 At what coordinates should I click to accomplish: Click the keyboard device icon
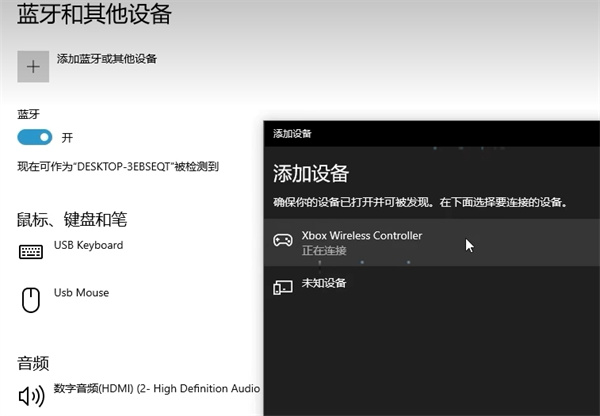(x=32, y=251)
